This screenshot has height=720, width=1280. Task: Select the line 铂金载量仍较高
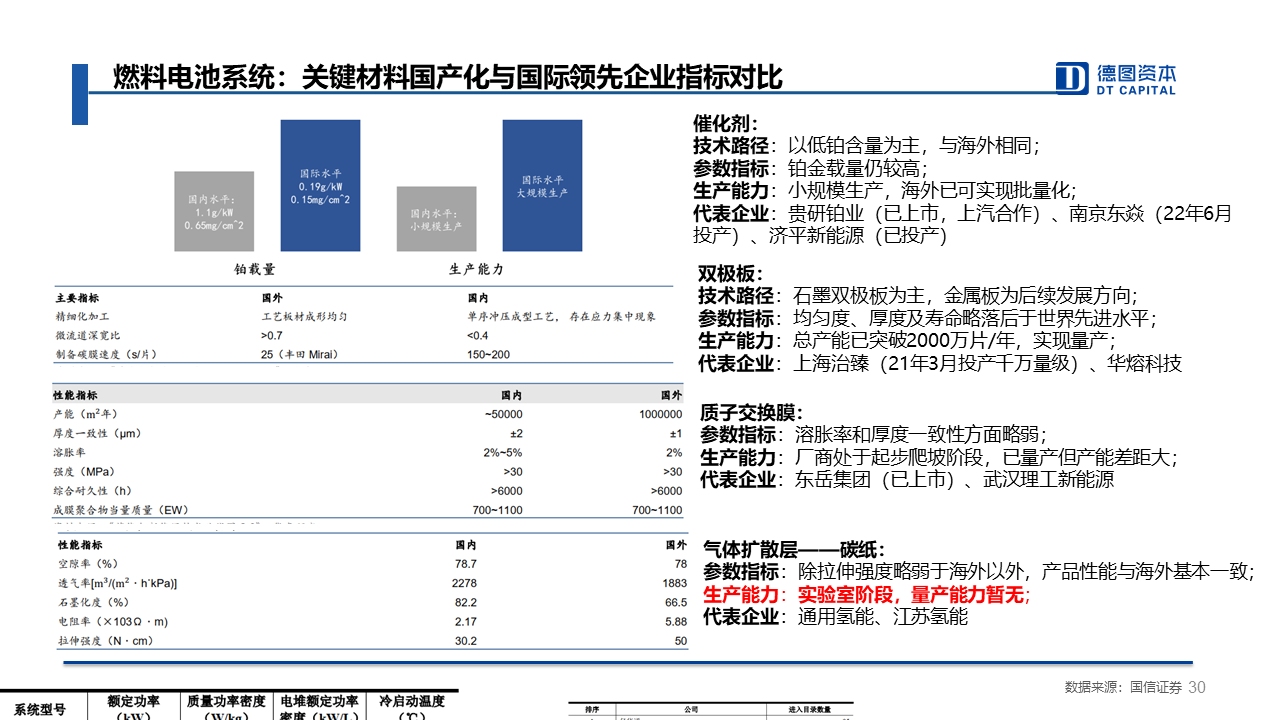coord(810,169)
